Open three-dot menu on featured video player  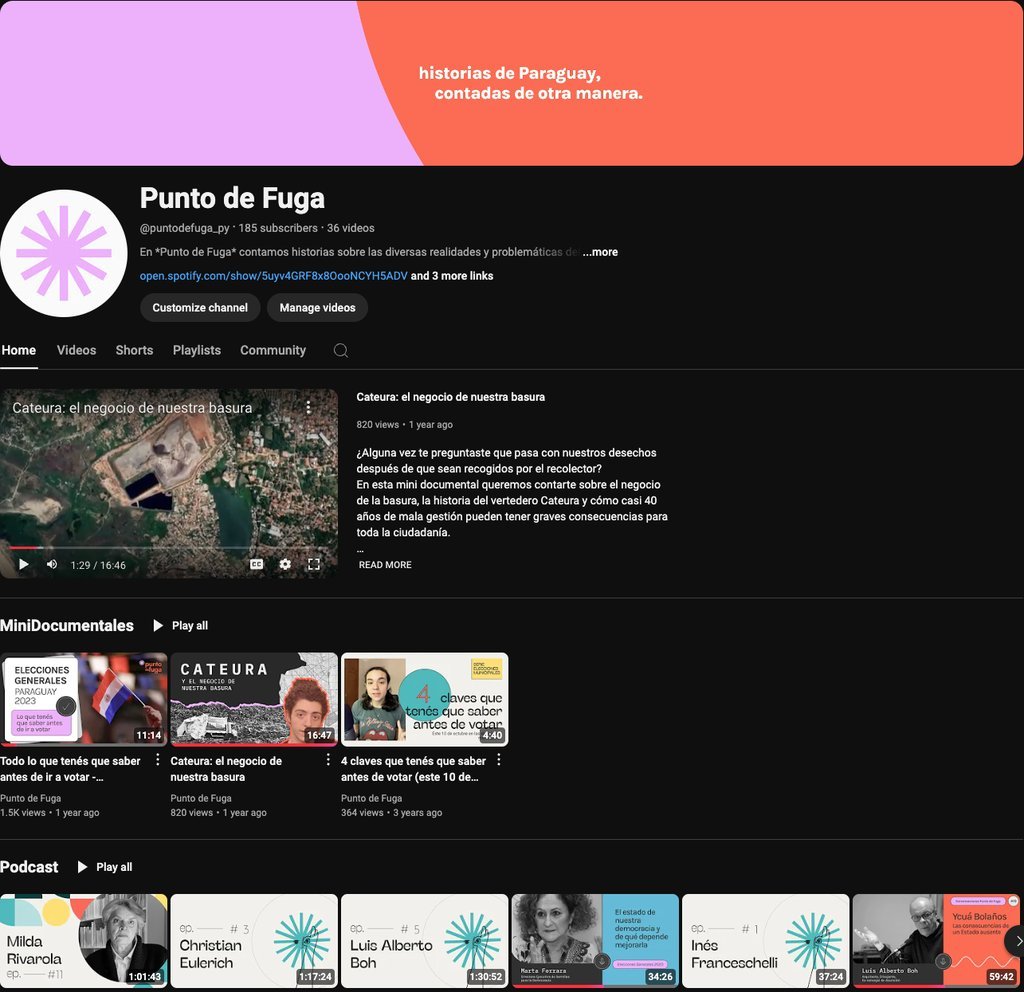(x=309, y=407)
